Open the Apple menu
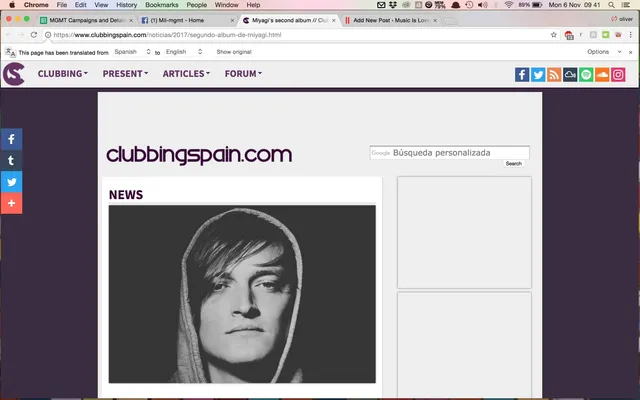This screenshot has height=400, width=640. point(12,5)
